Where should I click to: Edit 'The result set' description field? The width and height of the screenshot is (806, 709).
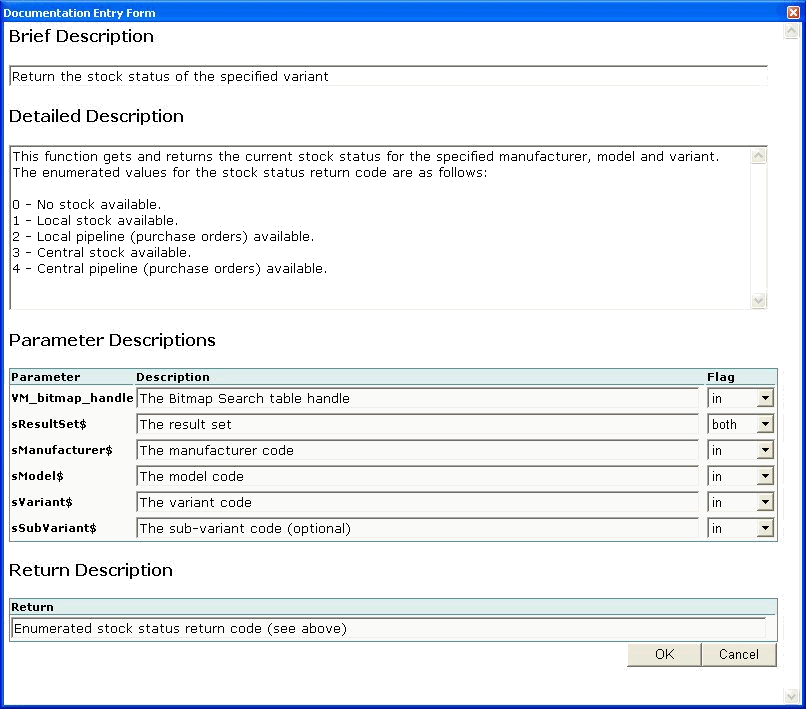click(x=417, y=424)
